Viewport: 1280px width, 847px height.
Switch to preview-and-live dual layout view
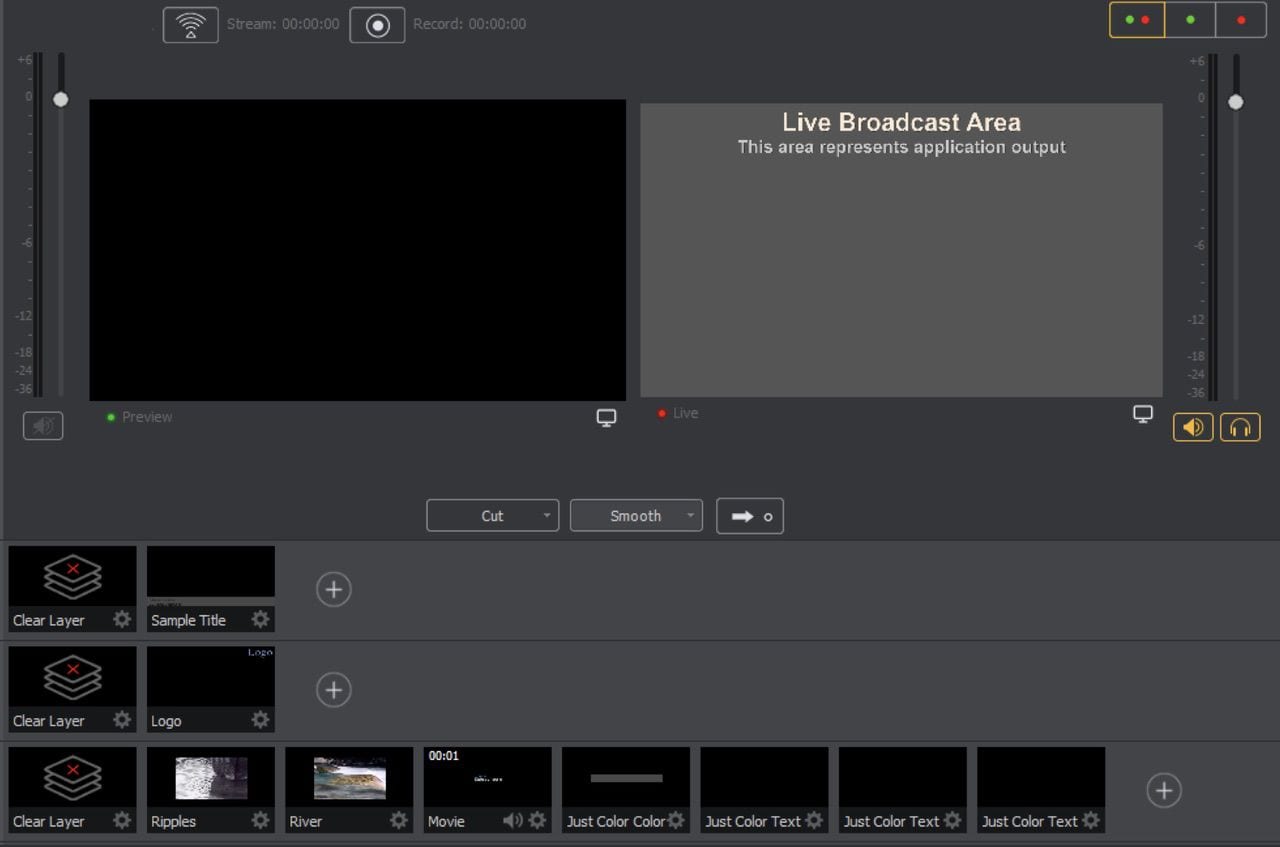(x=1137, y=20)
